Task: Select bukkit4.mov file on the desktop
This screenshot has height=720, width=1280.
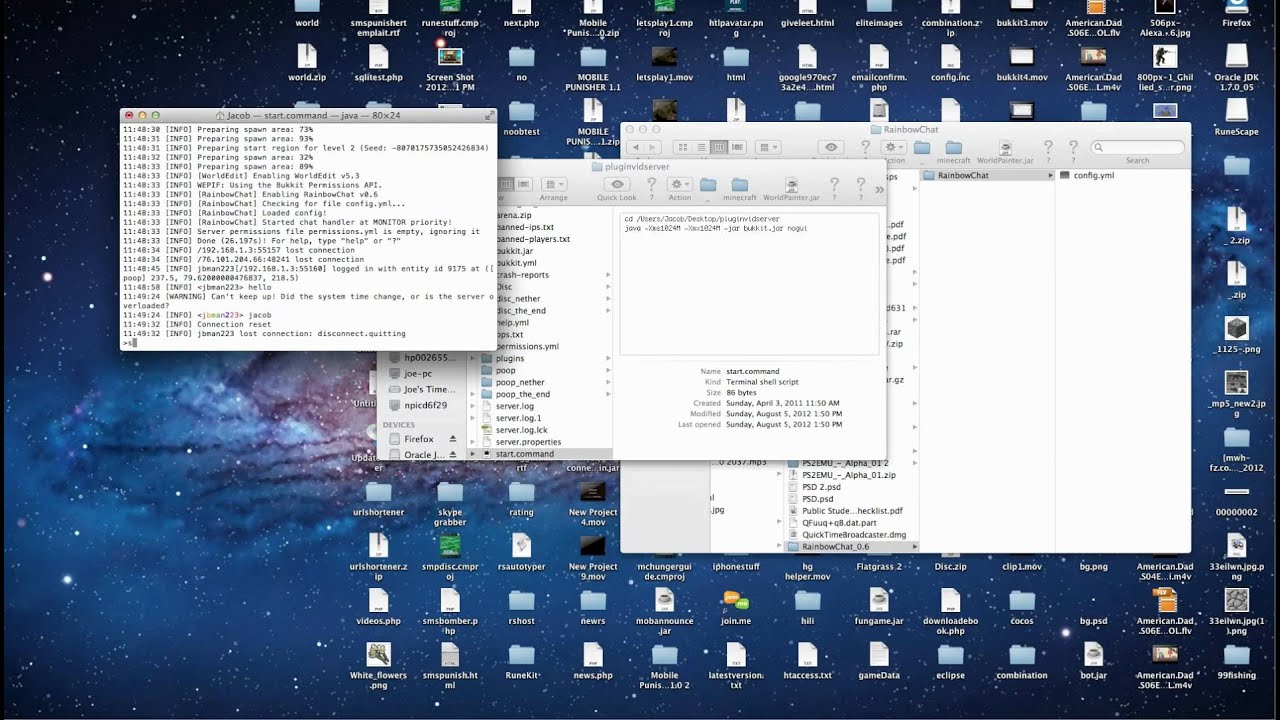Action: [1022, 64]
